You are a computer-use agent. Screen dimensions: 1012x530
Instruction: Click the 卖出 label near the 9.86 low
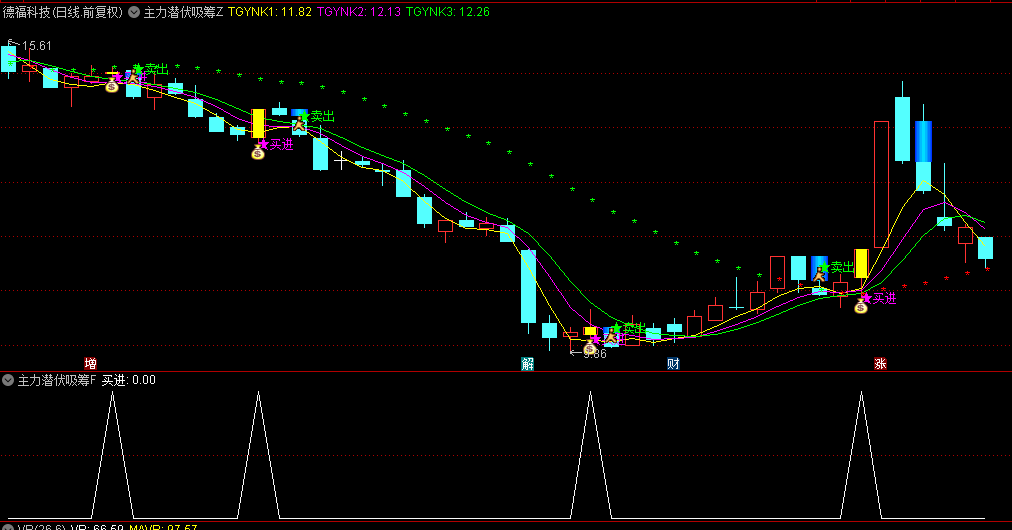633,329
